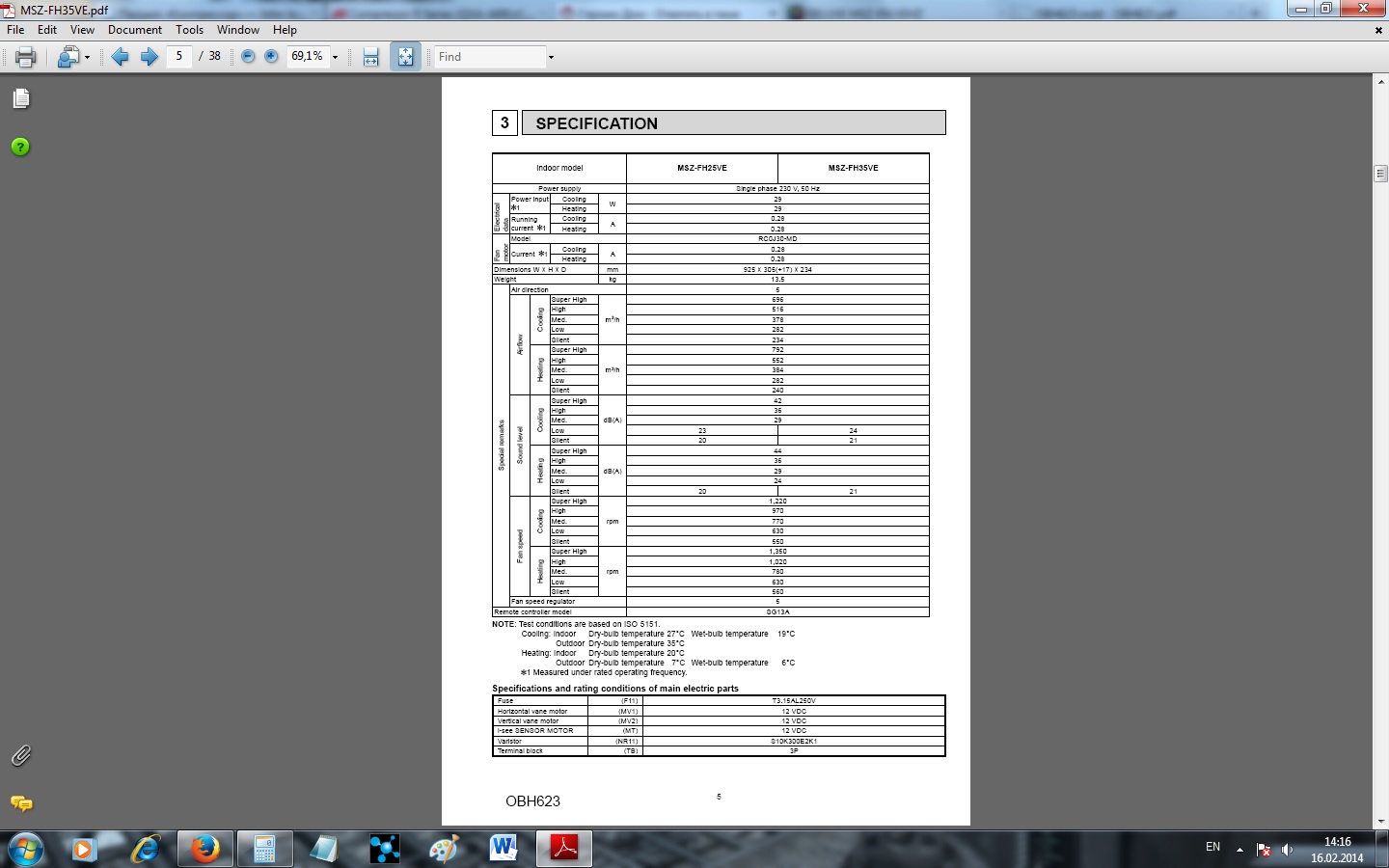Open the File menu
The image size is (1389, 868).
tap(15, 30)
